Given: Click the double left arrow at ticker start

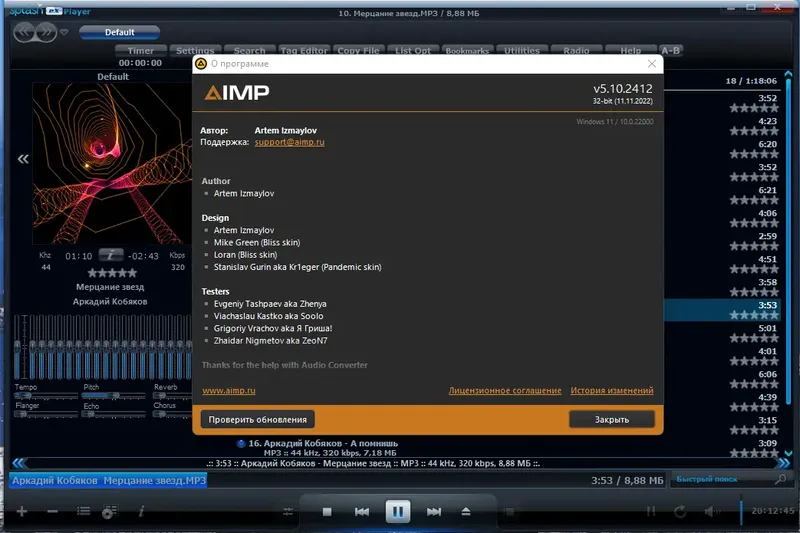Looking at the screenshot, I should pyautogui.click(x=18, y=463).
